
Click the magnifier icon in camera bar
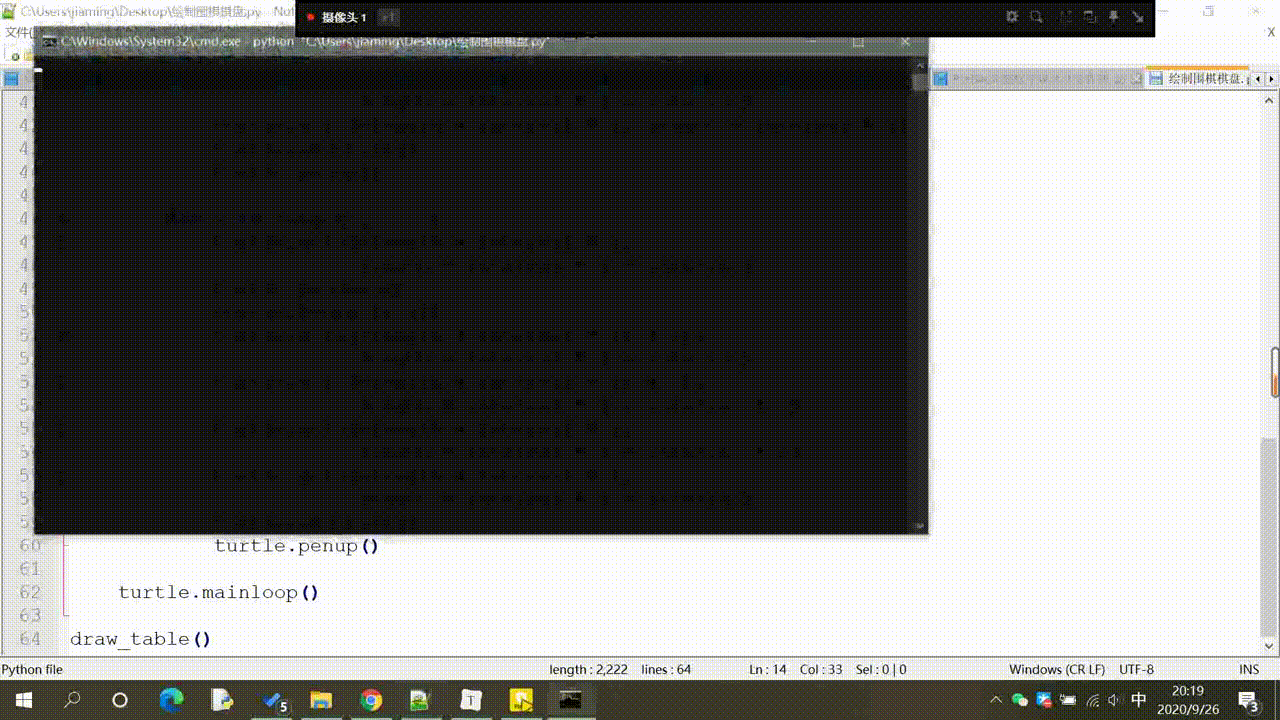pos(1037,17)
